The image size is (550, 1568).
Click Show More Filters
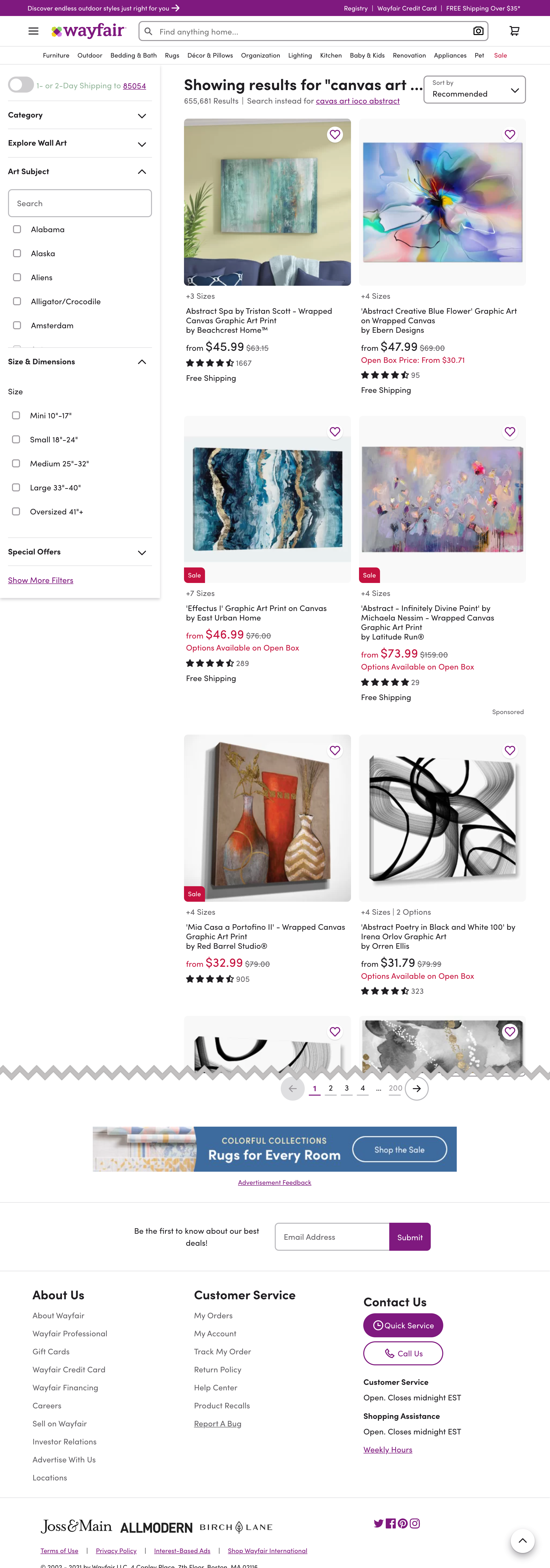40,579
